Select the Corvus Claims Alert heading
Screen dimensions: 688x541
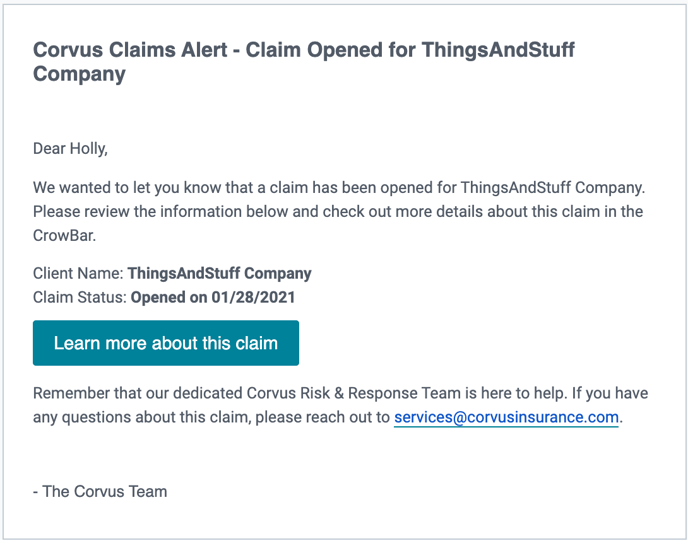pyautogui.click(x=304, y=61)
